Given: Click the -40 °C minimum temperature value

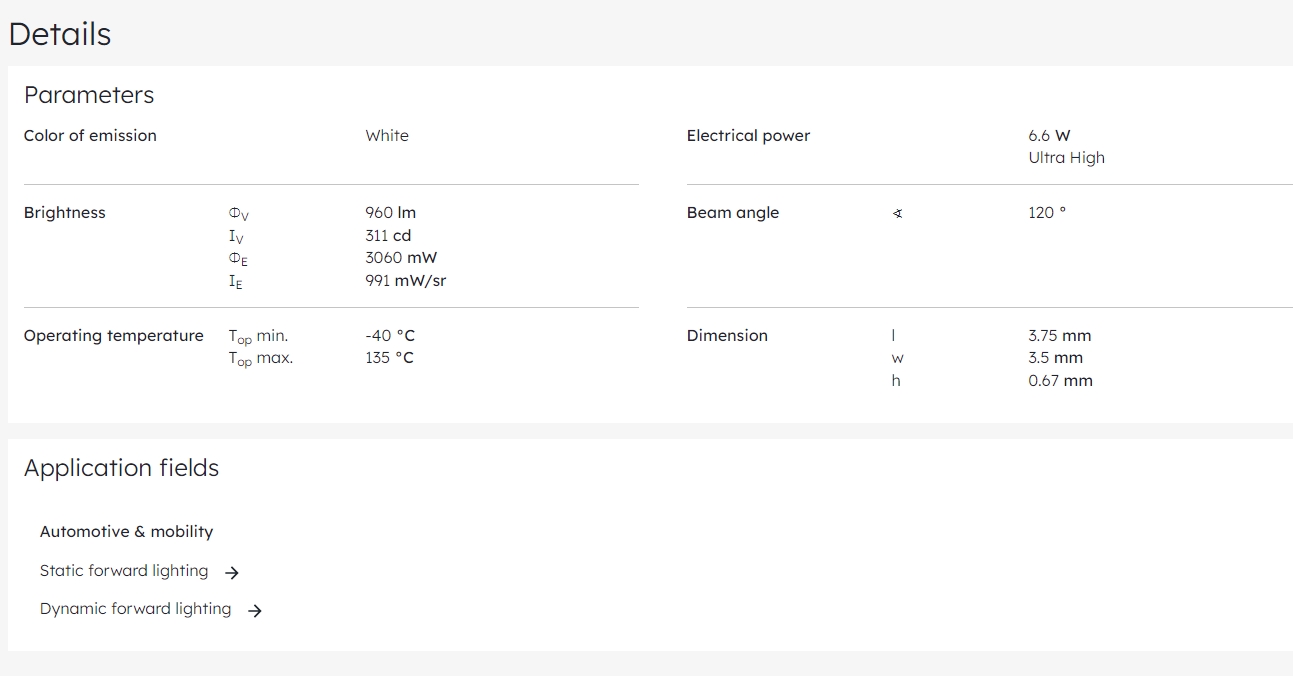Looking at the screenshot, I should click(389, 336).
